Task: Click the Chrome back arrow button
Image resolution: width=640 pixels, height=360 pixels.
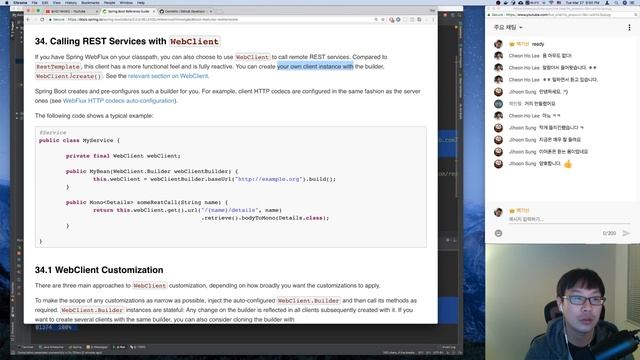Action: [28, 20]
